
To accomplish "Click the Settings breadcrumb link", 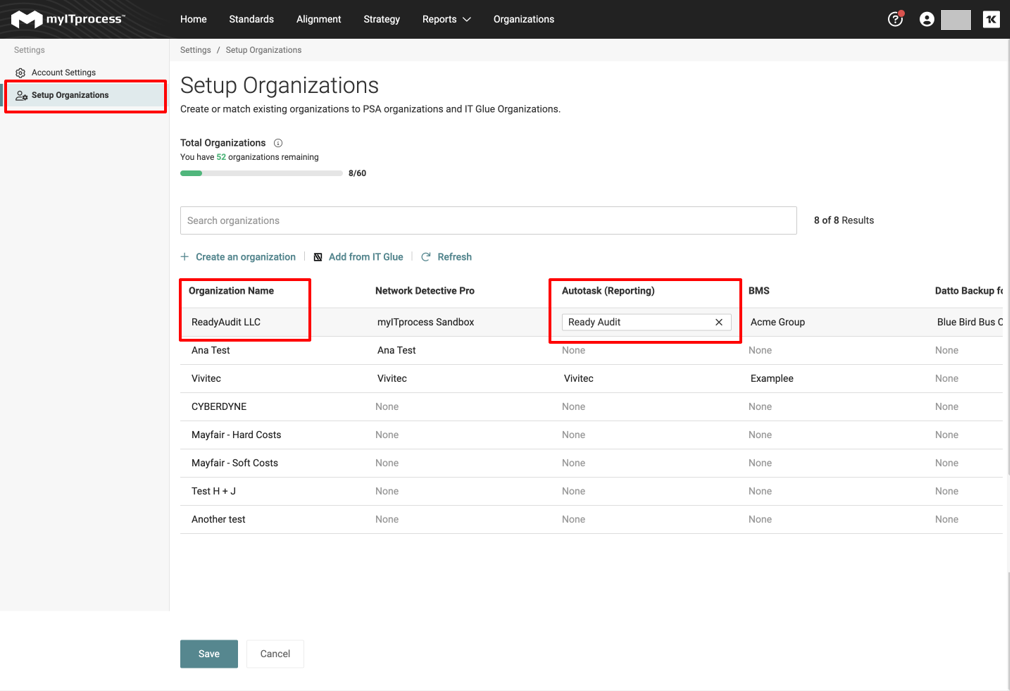I will (195, 50).
